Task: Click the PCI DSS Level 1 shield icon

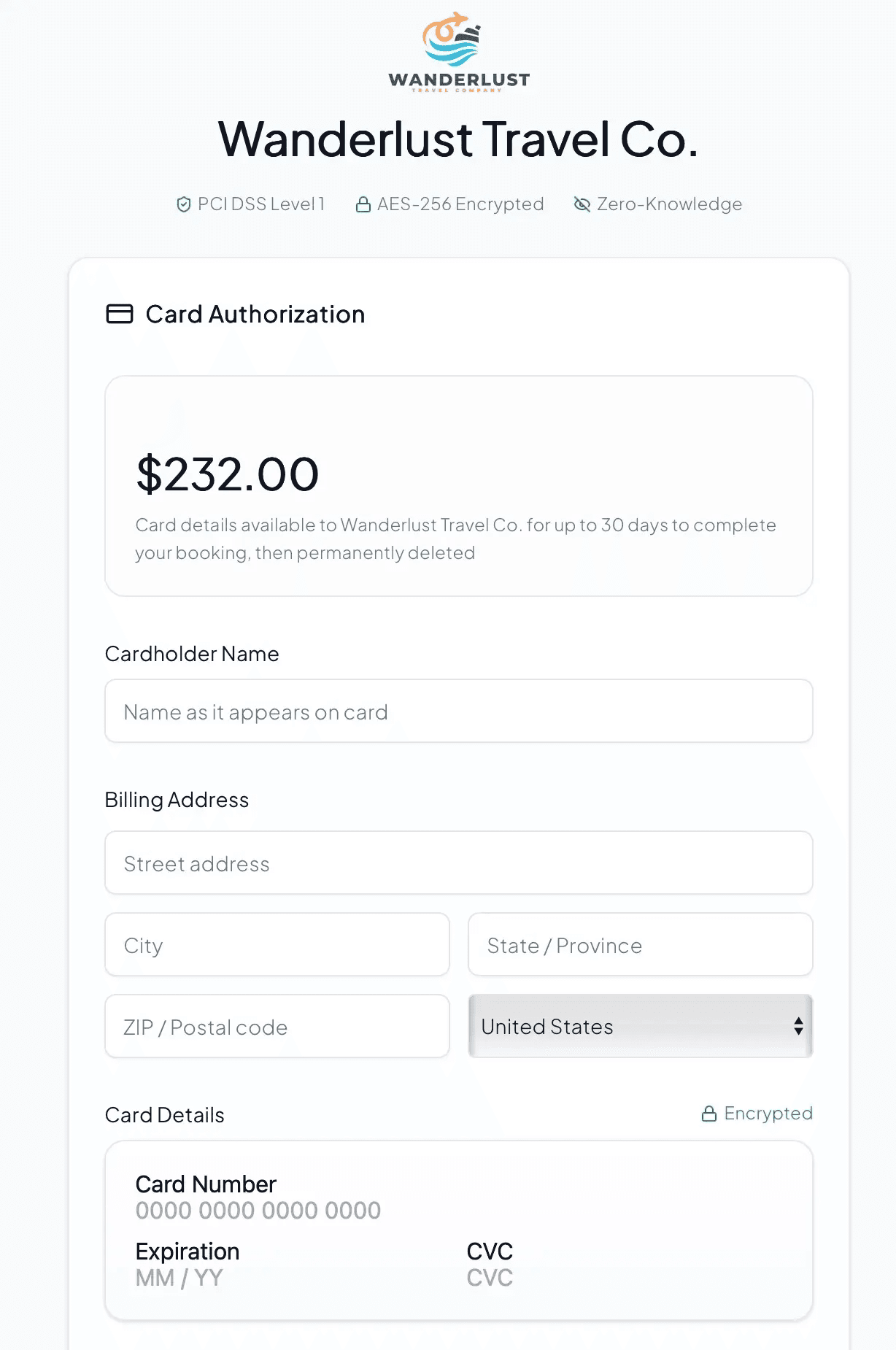Action: 185,204
